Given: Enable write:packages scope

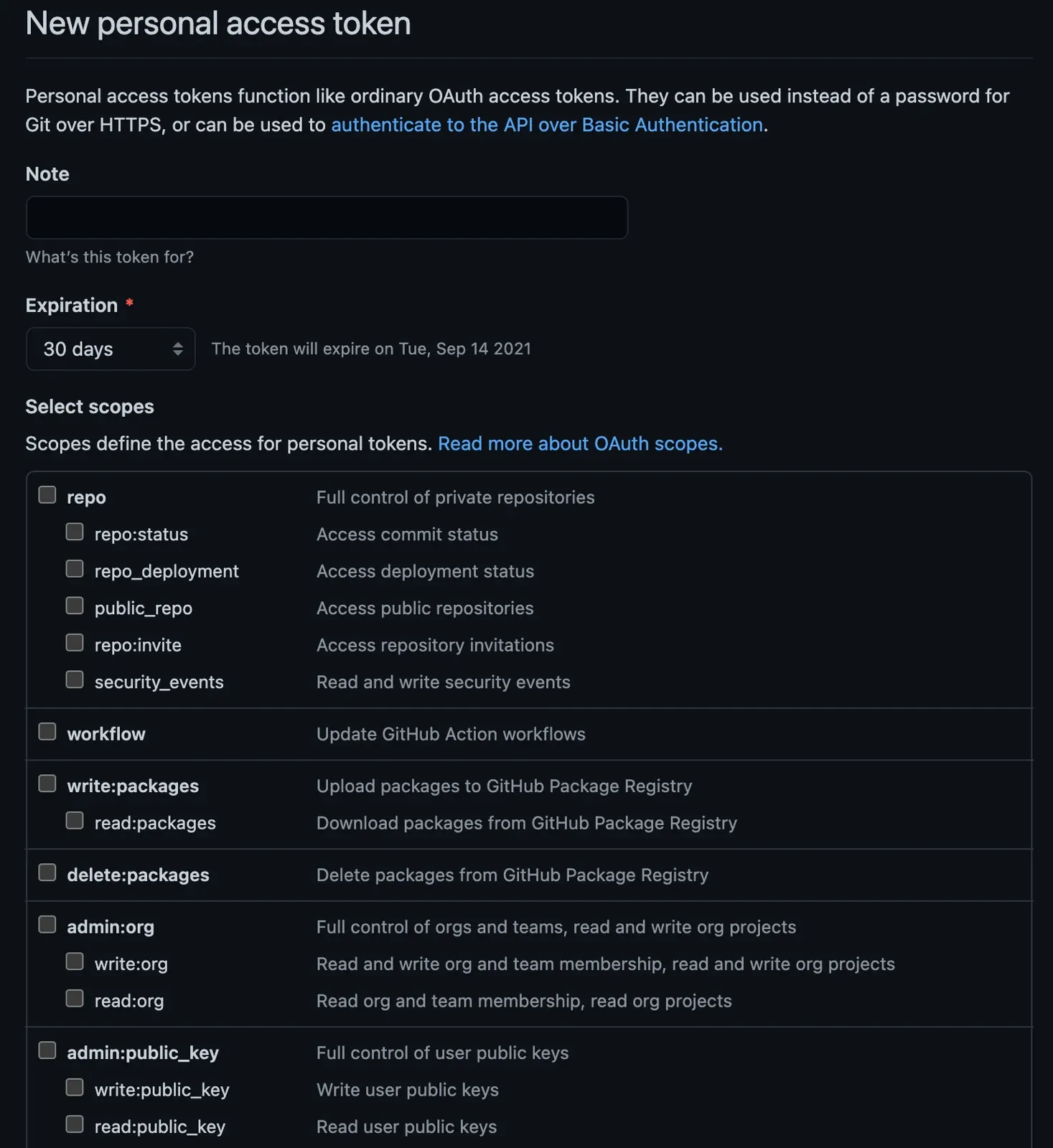Looking at the screenshot, I should point(47,784).
